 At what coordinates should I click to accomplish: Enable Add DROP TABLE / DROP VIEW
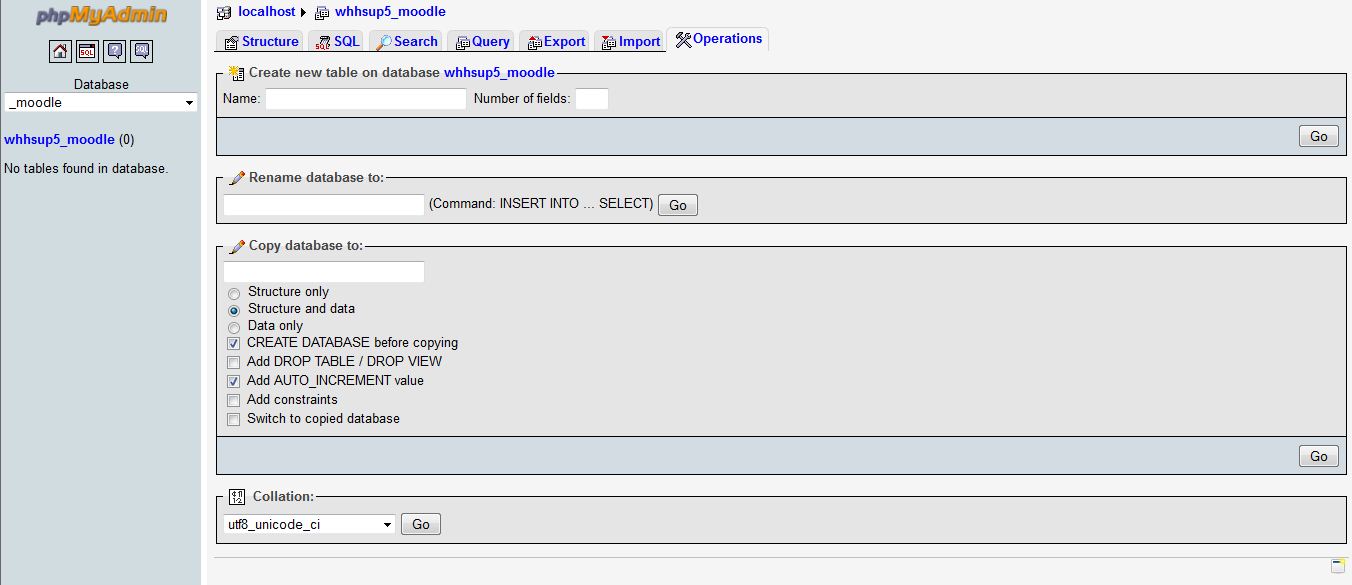[x=234, y=362]
